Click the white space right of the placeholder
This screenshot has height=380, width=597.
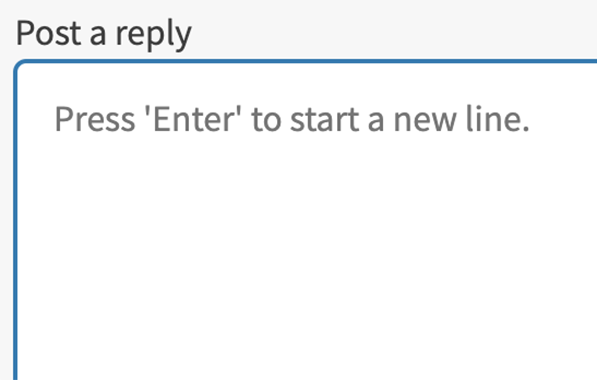point(563,119)
